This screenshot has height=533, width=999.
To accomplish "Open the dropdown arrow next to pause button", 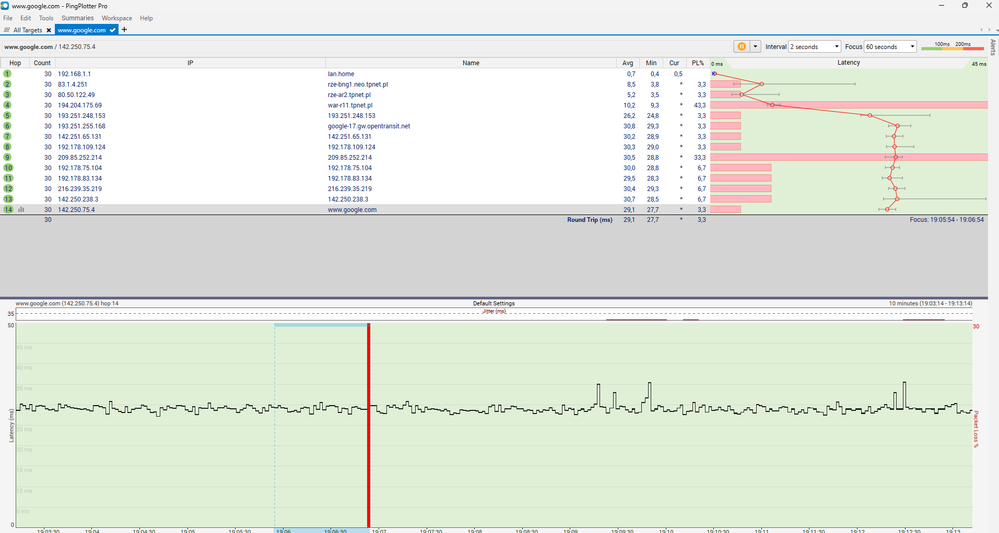I will point(755,46).
